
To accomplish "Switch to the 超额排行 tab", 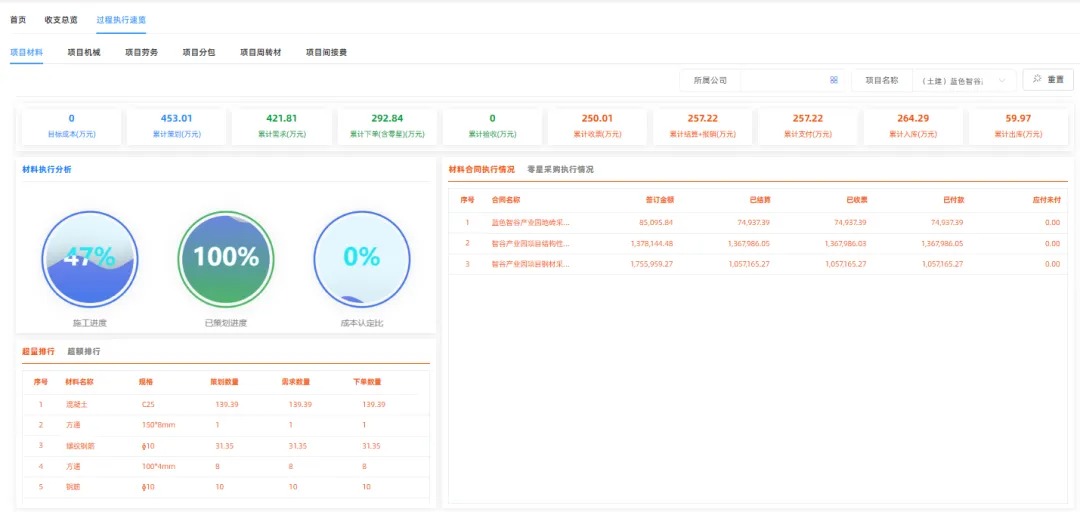I will [84, 351].
